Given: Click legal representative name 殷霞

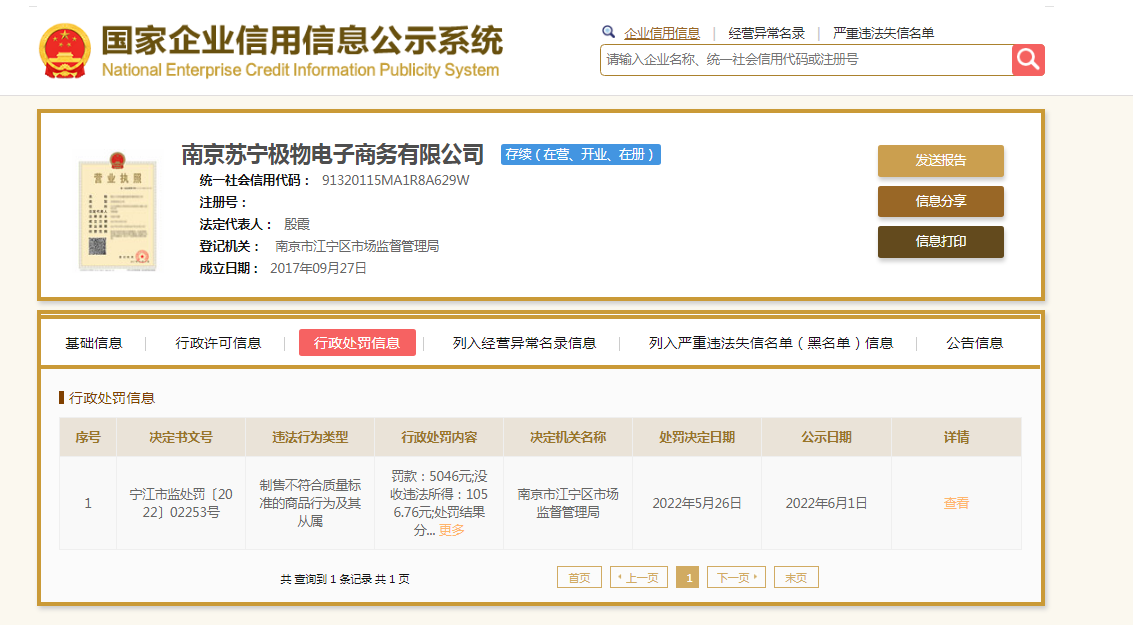Looking at the screenshot, I should (x=297, y=225).
